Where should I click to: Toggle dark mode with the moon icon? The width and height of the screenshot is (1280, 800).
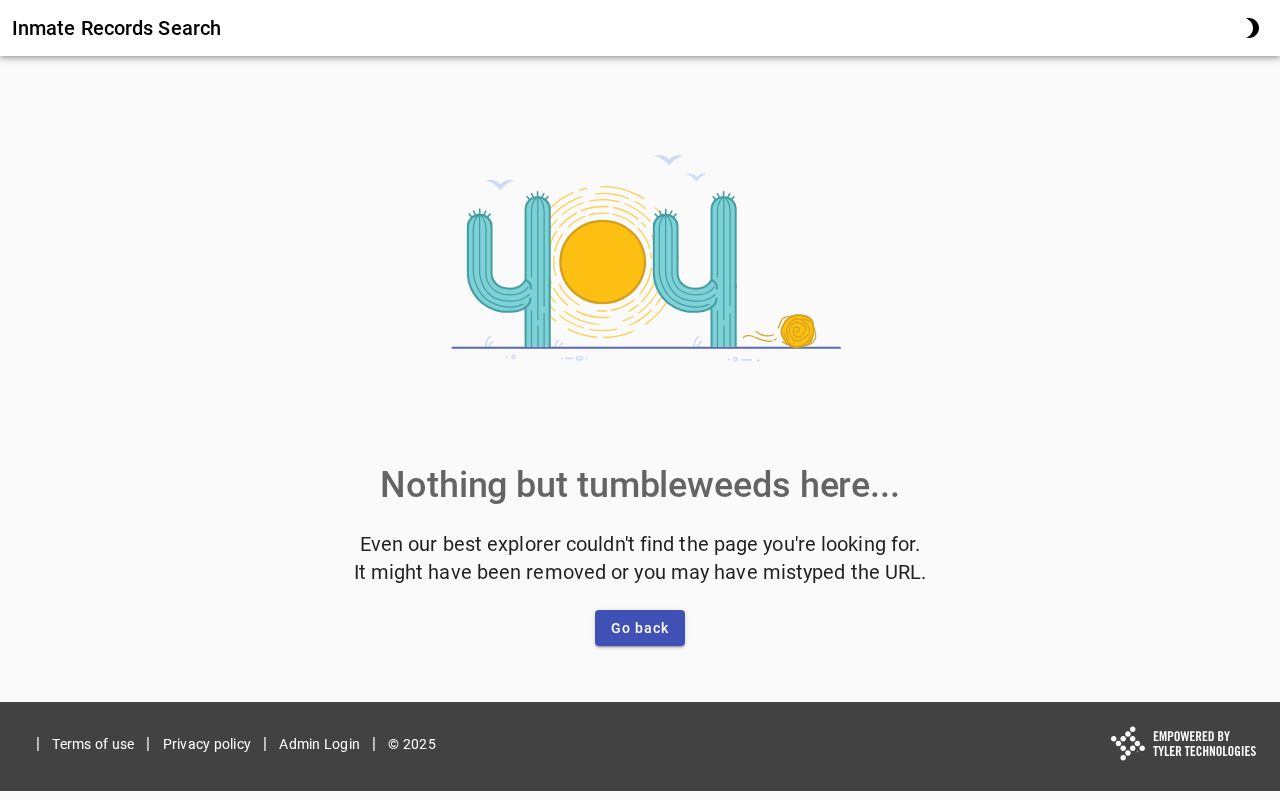coord(1251,28)
